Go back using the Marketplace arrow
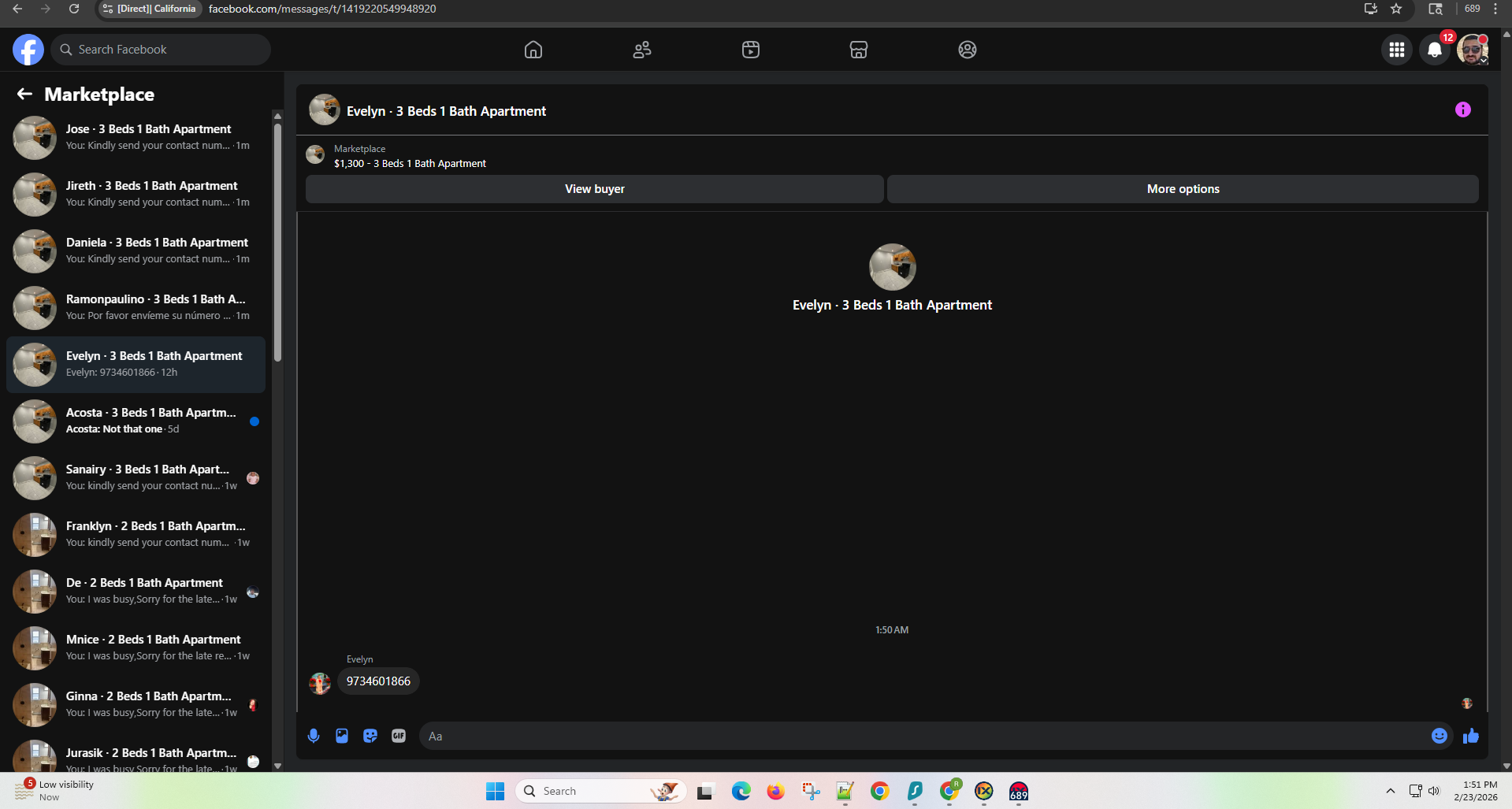1512x809 pixels. click(24, 95)
